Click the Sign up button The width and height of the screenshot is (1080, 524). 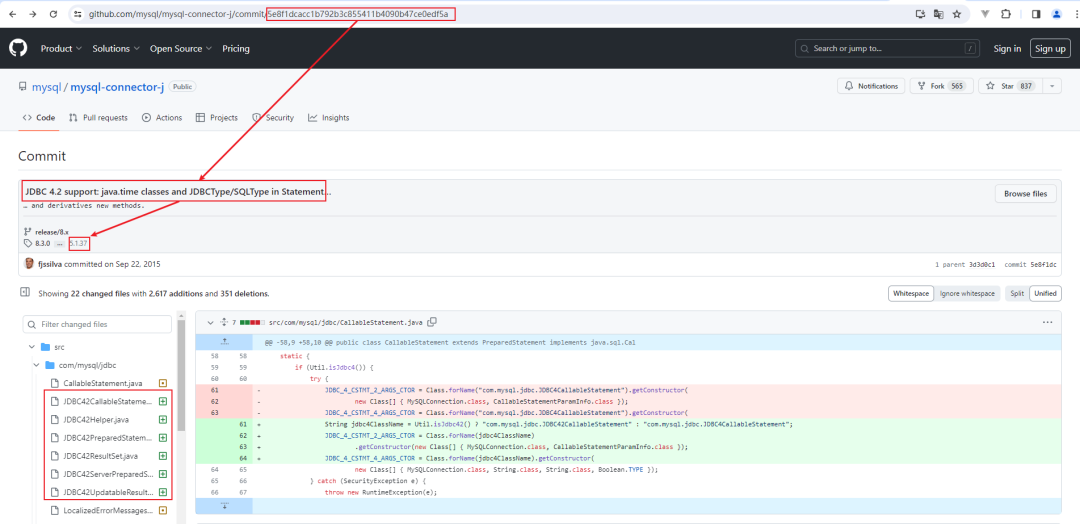click(1050, 48)
